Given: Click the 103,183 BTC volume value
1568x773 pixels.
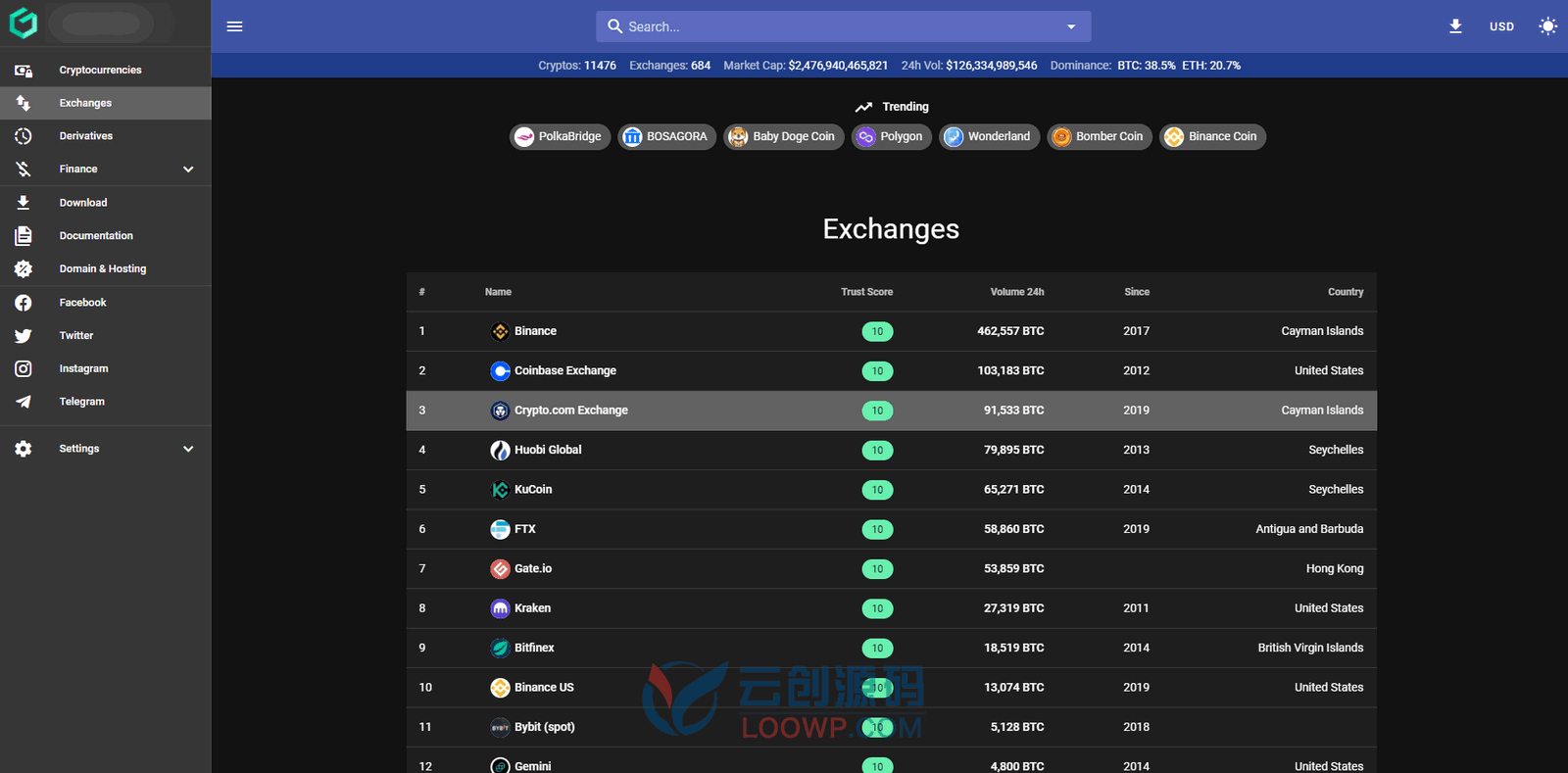Looking at the screenshot, I should pos(1010,370).
